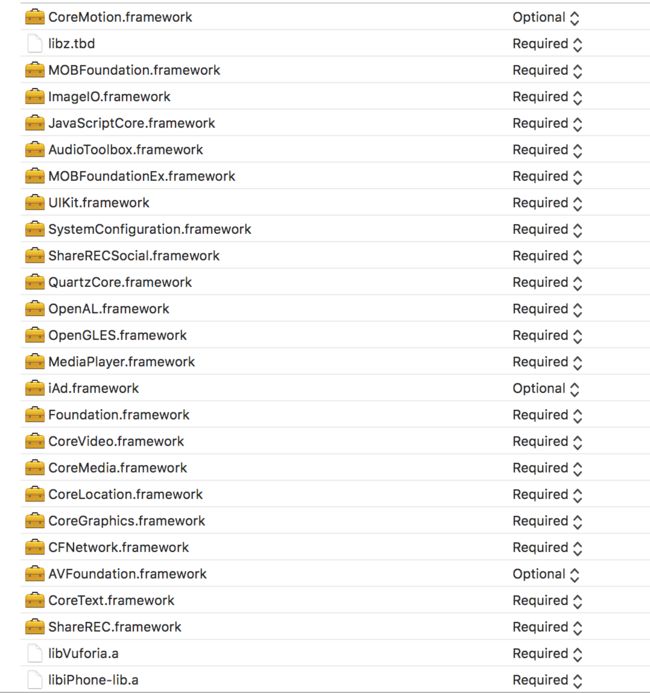Open the OpenGLES.framework Required status popup
This screenshot has height=693, width=650.
point(547,336)
